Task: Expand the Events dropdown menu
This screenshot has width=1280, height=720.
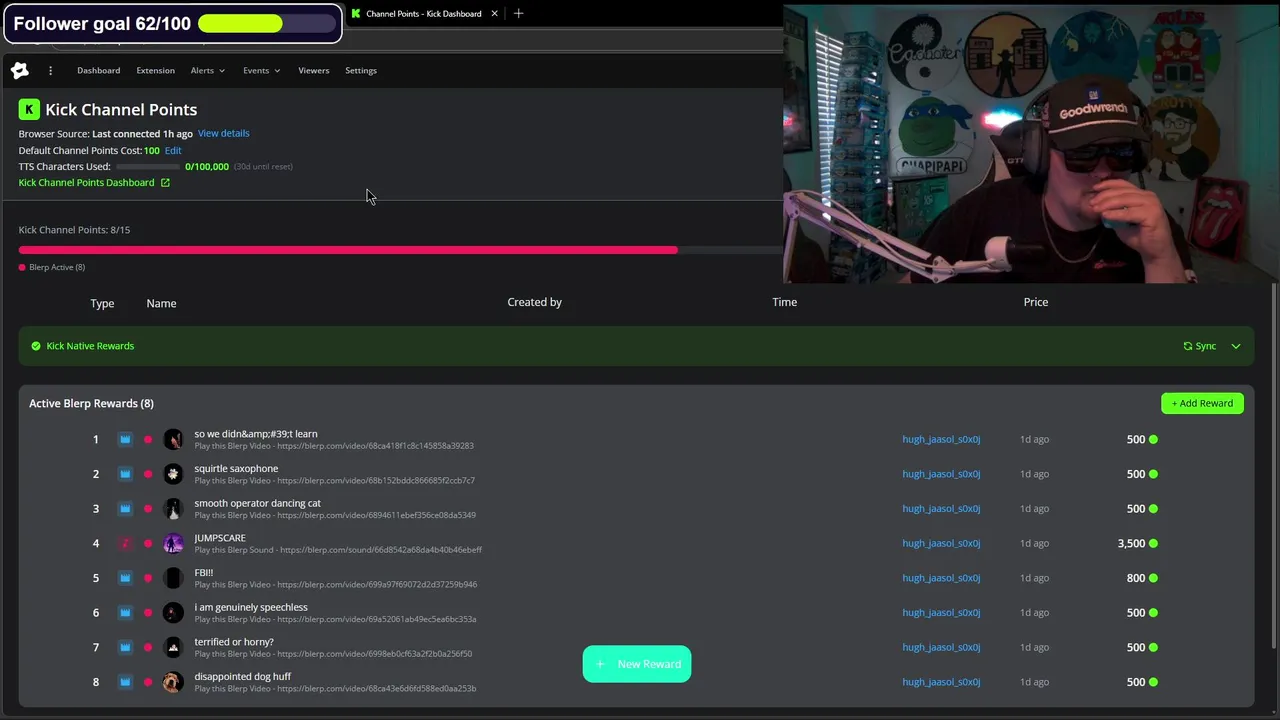Action: 261,70
